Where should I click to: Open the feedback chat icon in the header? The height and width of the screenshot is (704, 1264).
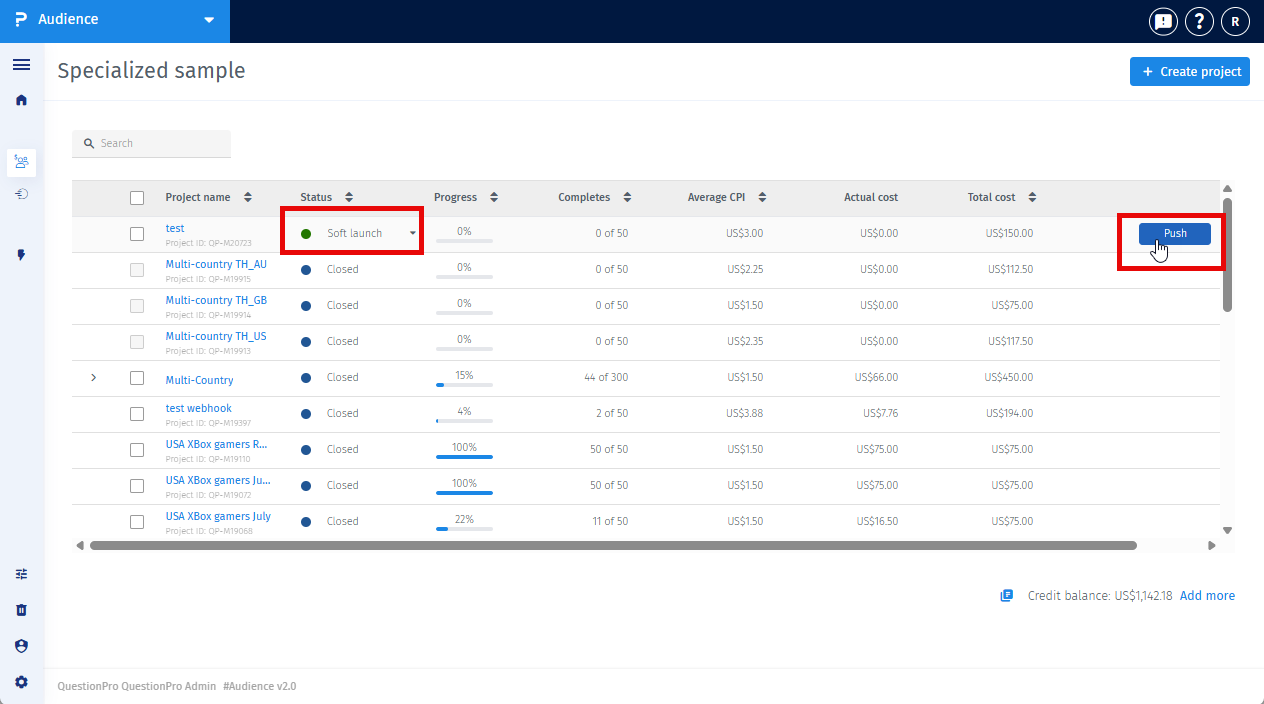(x=1163, y=21)
